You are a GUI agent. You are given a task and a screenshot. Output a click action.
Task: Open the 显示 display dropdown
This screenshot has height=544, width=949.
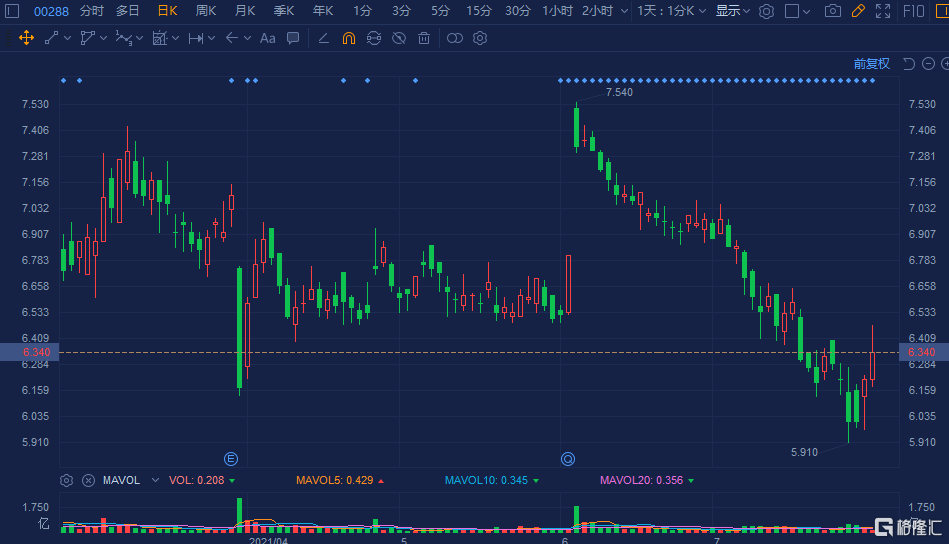pos(732,11)
